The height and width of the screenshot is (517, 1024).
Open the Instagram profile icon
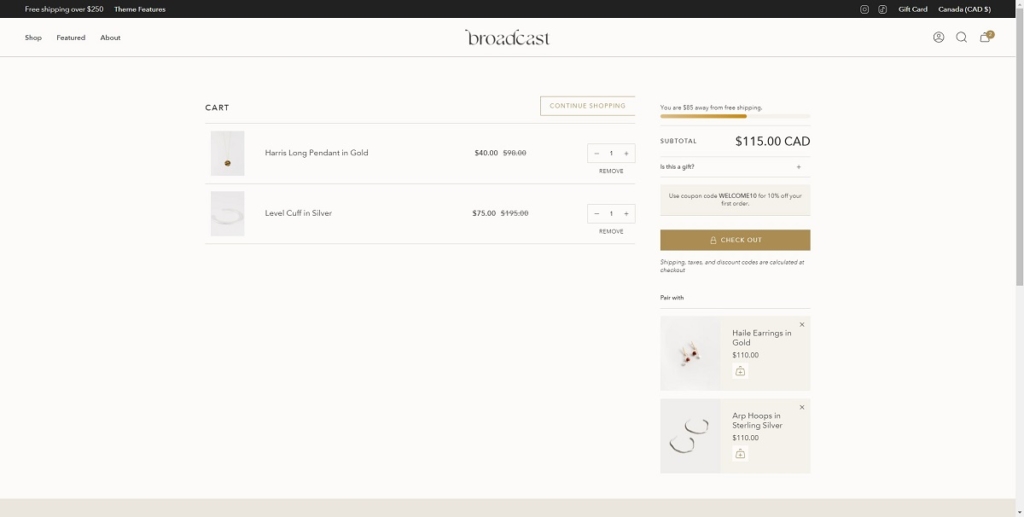click(x=865, y=9)
